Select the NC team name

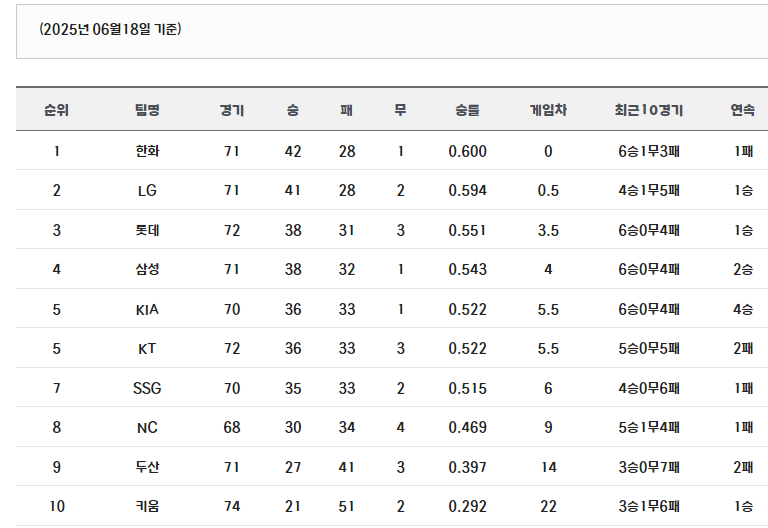tap(147, 428)
